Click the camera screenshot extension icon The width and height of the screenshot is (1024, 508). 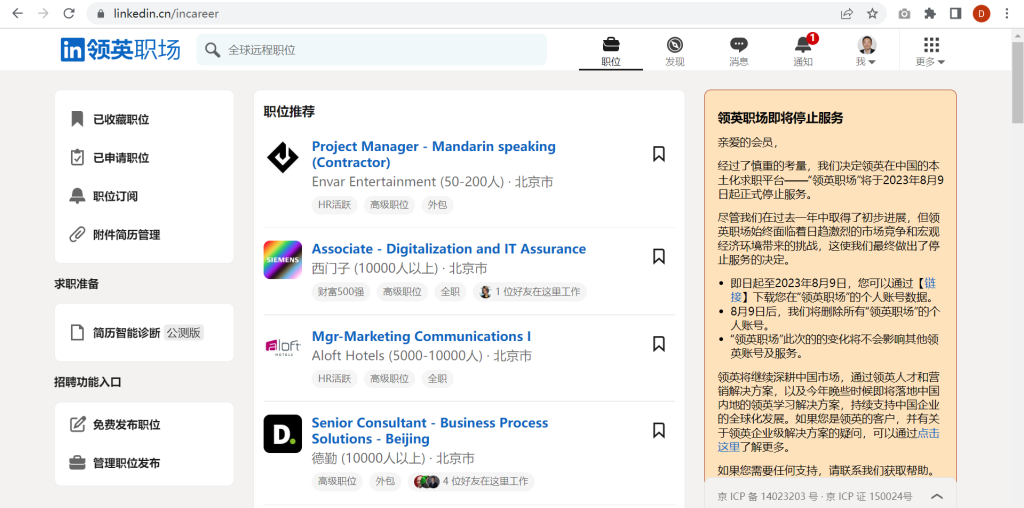[x=904, y=13]
